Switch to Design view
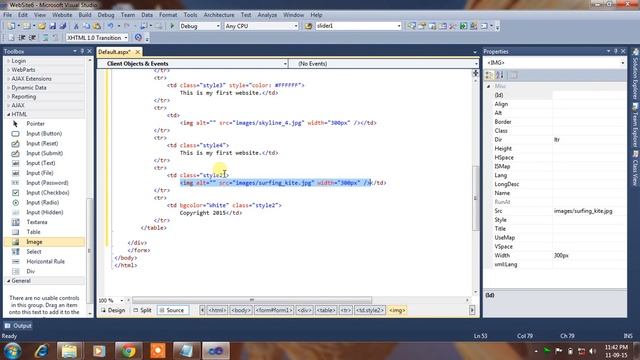Viewport: 640px width, 360px height. coord(113,311)
